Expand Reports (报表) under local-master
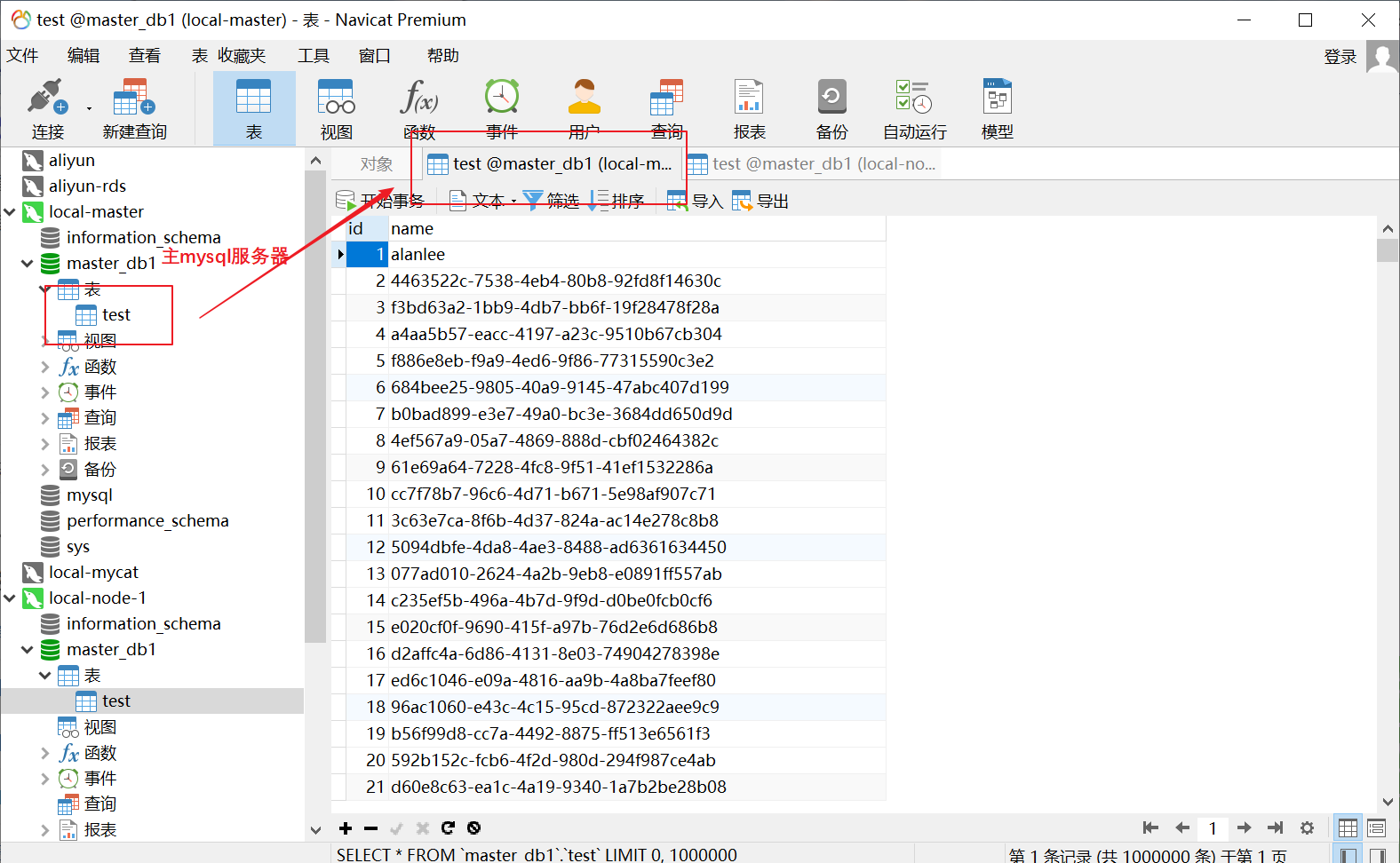 click(x=45, y=444)
